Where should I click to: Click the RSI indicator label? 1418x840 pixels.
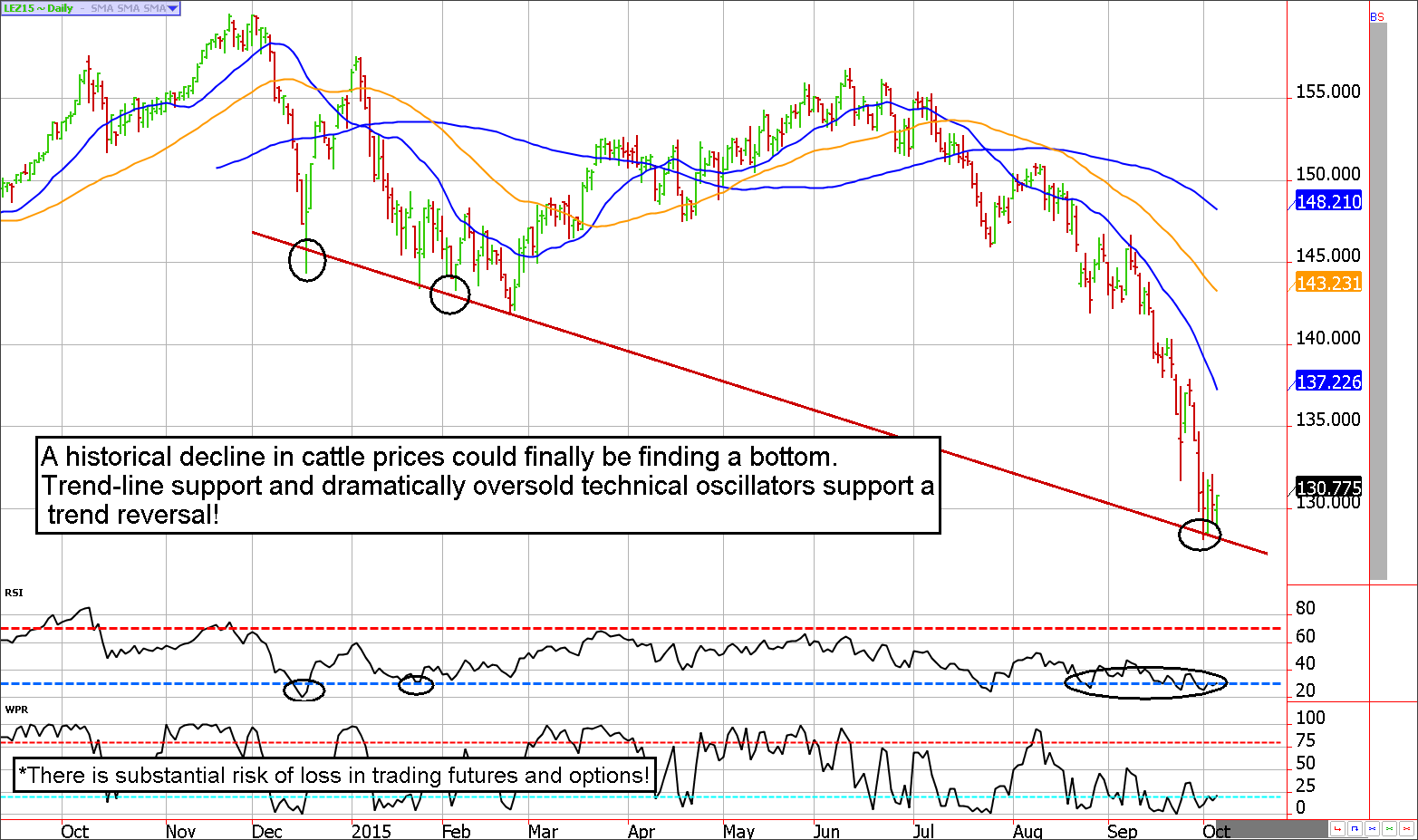tap(14, 593)
